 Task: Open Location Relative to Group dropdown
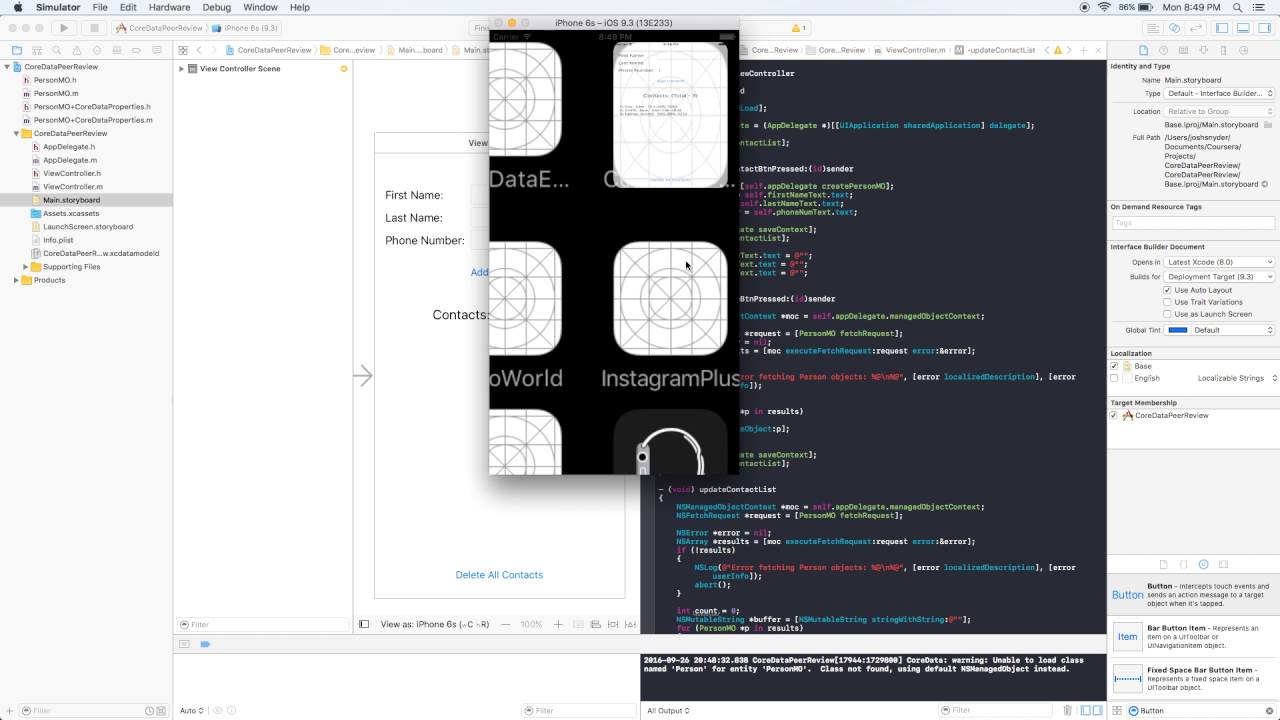point(1220,111)
